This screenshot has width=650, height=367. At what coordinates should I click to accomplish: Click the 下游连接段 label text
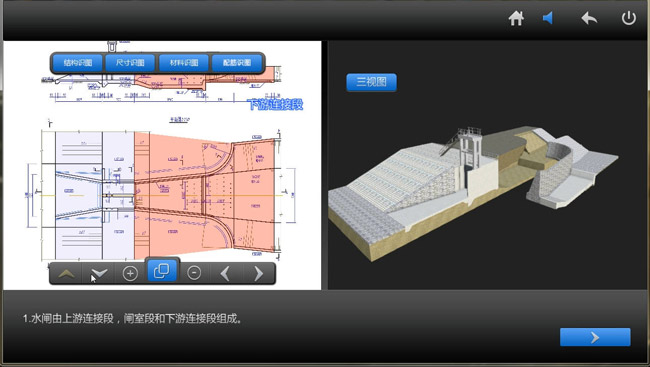pos(275,104)
